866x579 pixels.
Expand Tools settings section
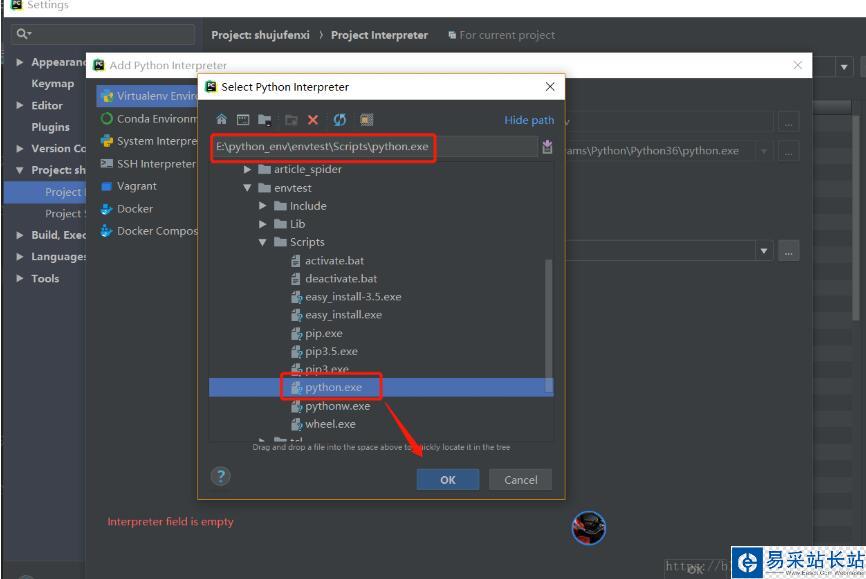coord(20,278)
